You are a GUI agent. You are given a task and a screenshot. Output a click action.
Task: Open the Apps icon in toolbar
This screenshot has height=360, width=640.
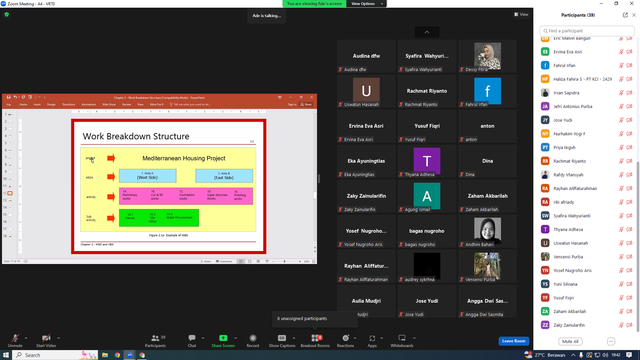tap(372, 338)
